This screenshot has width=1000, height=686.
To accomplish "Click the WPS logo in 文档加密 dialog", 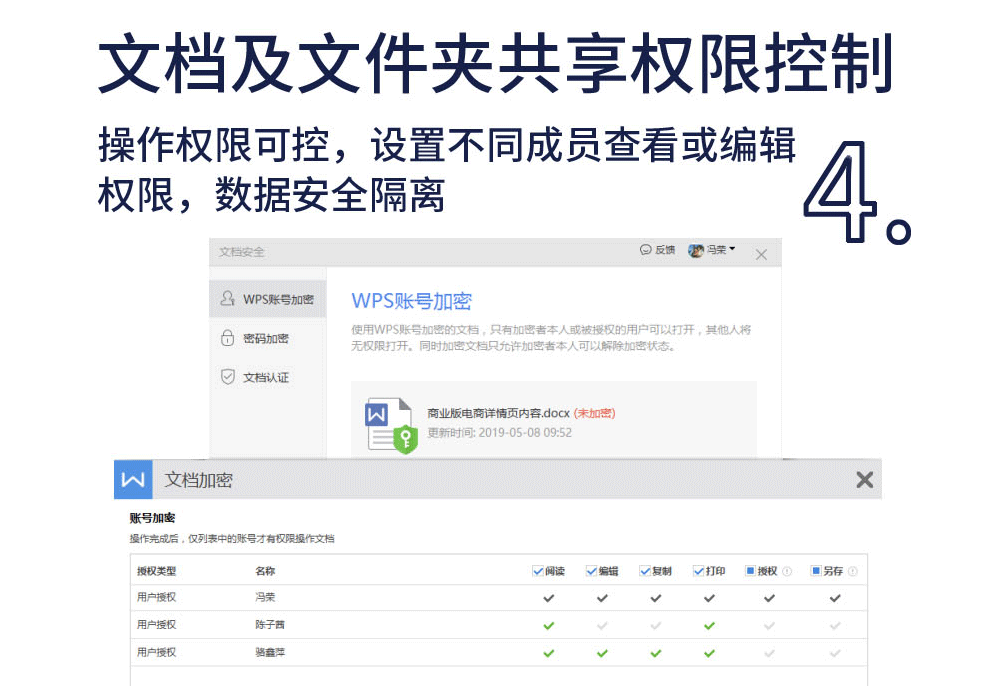I will 133,480.
